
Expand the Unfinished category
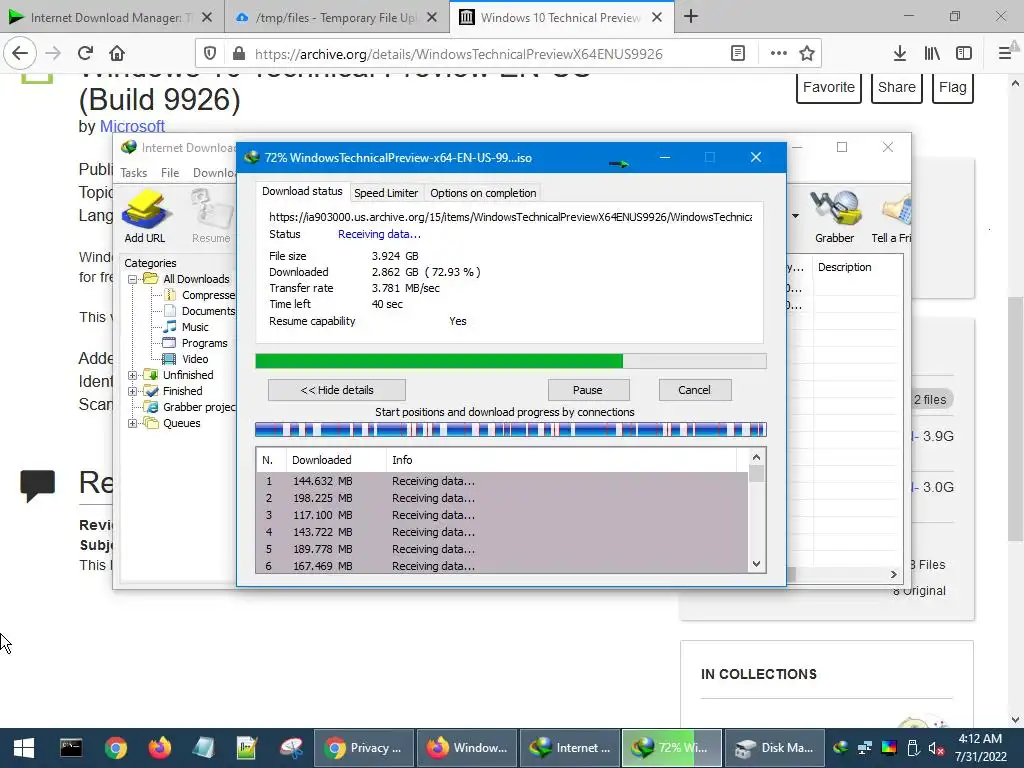133,375
